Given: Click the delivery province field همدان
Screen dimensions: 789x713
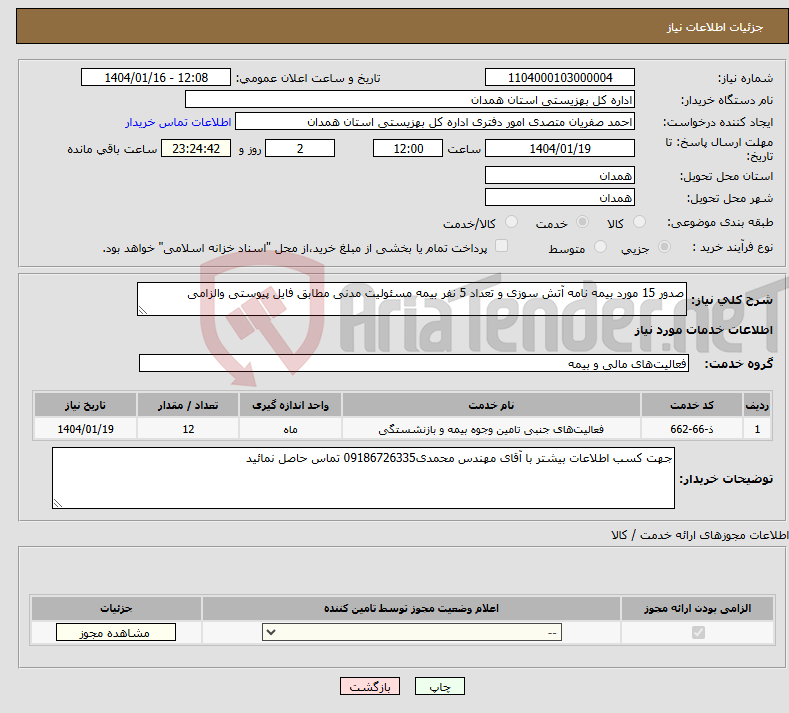Looking at the screenshot, I should click(x=560, y=176).
